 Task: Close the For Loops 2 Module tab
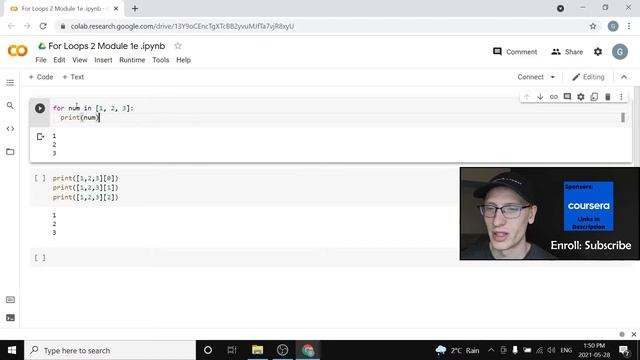pos(116,8)
